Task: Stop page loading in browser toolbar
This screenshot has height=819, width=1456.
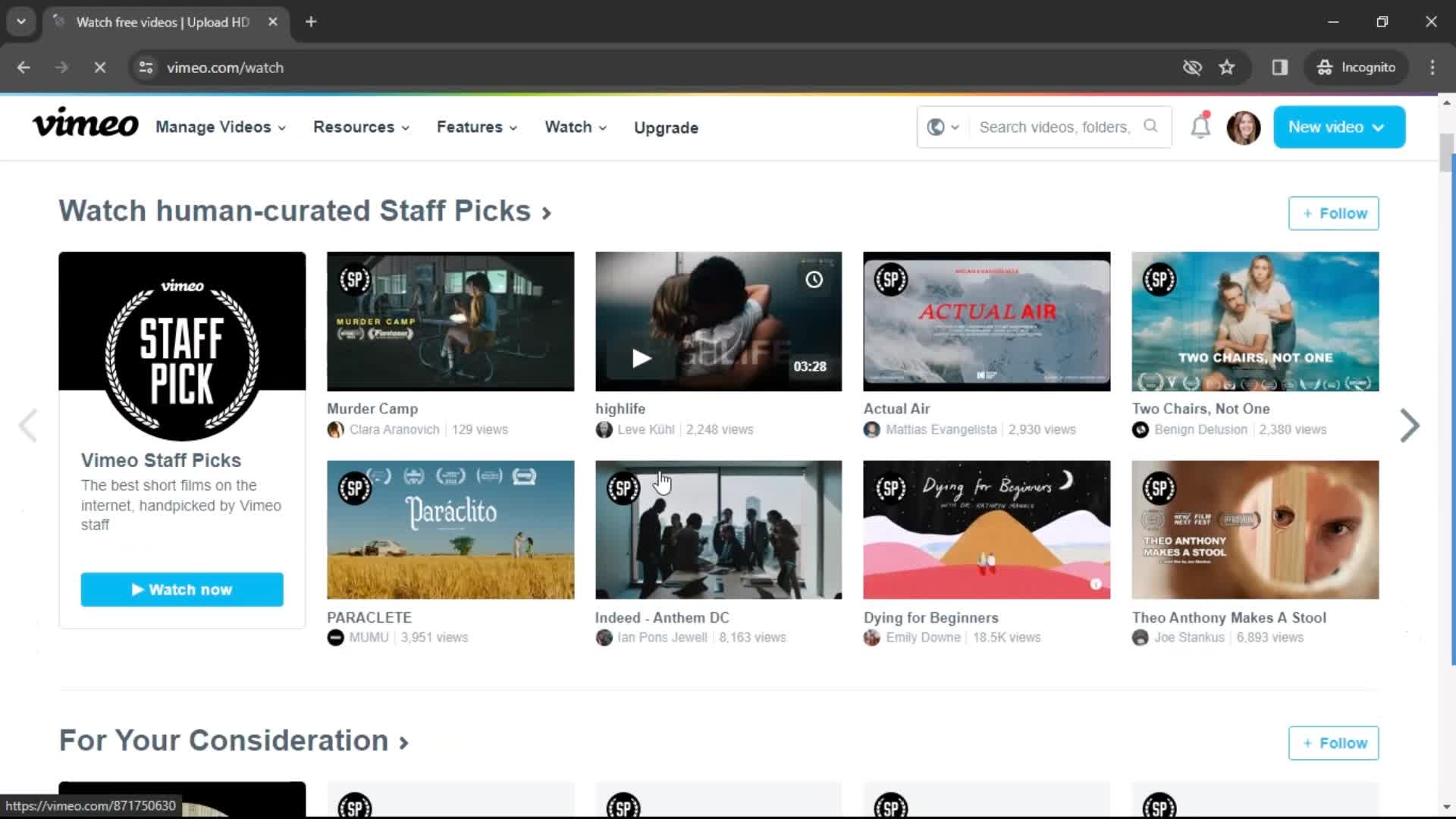Action: [99, 67]
